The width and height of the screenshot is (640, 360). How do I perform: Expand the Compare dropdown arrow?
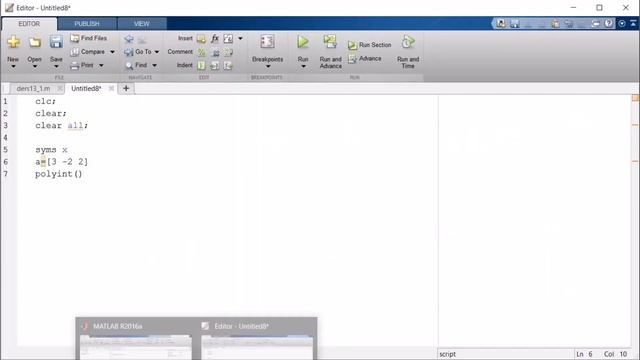pyautogui.click(x=112, y=52)
